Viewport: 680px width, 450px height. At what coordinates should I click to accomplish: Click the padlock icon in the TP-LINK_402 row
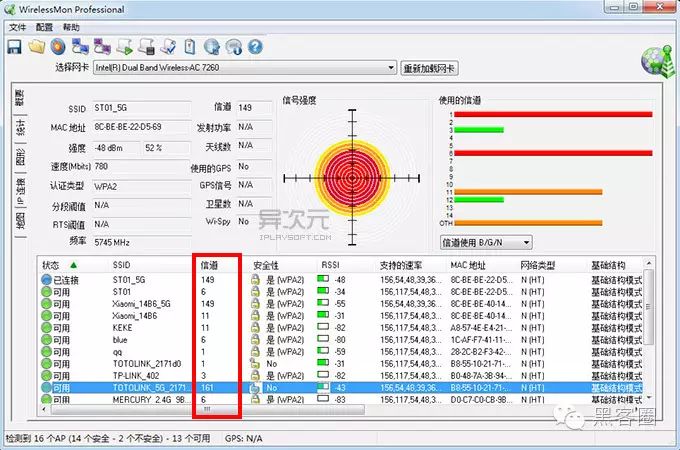pos(255,375)
